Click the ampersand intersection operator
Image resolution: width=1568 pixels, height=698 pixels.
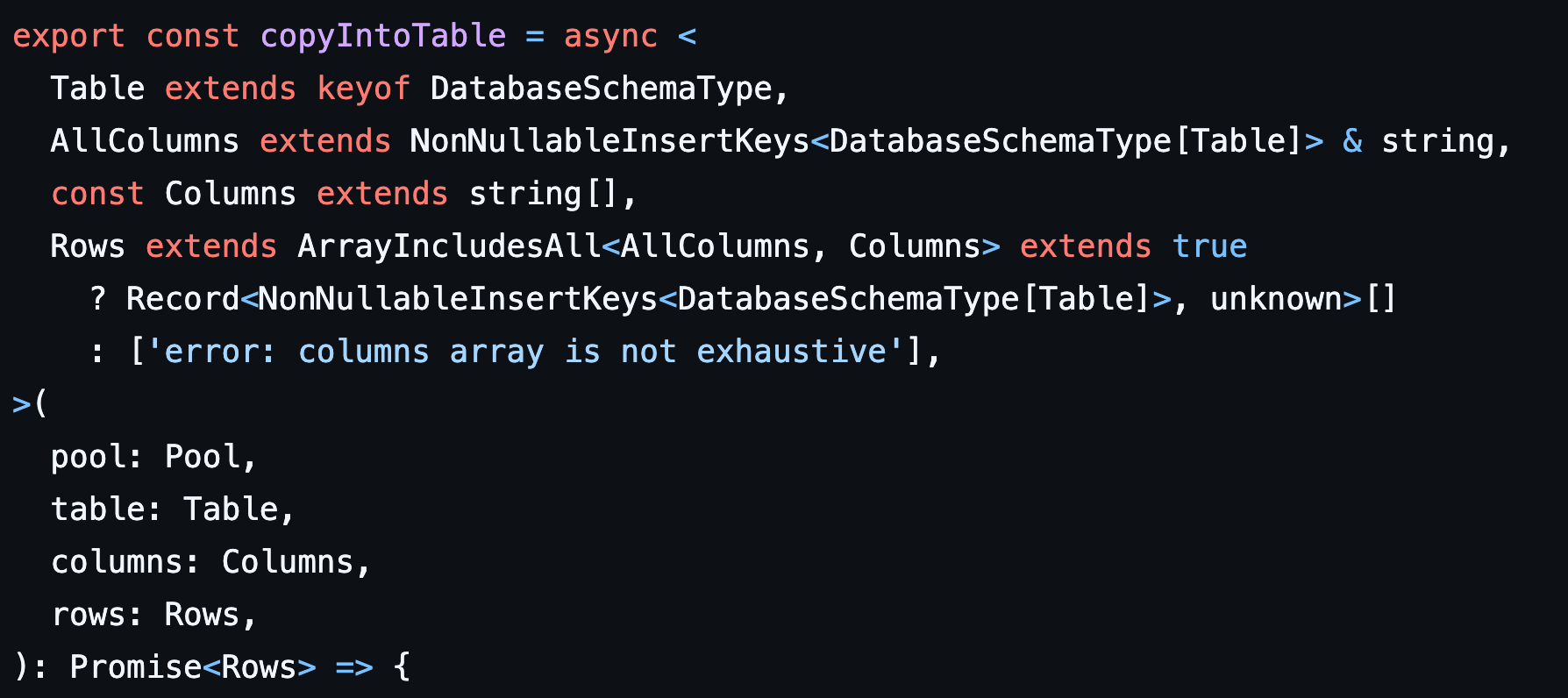pyautogui.click(x=1352, y=141)
